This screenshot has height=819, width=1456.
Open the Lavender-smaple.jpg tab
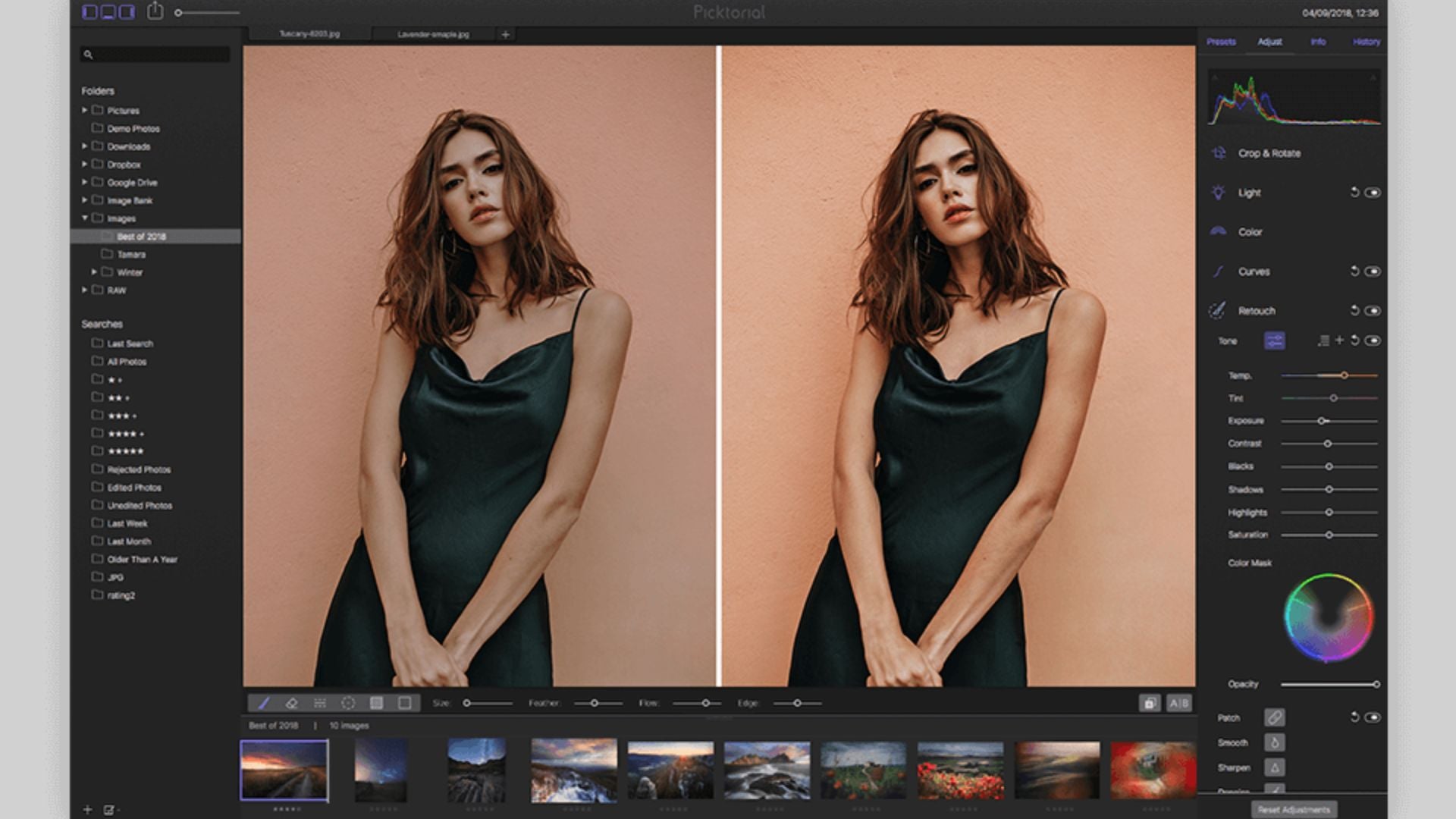click(x=433, y=34)
